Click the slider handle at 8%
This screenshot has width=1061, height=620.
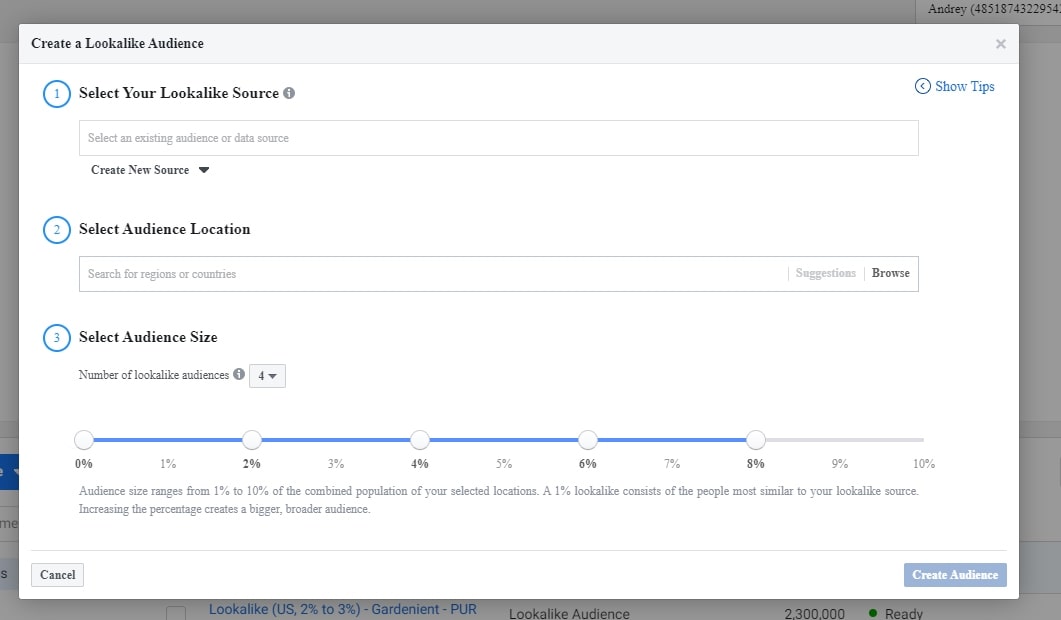(x=756, y=440)
